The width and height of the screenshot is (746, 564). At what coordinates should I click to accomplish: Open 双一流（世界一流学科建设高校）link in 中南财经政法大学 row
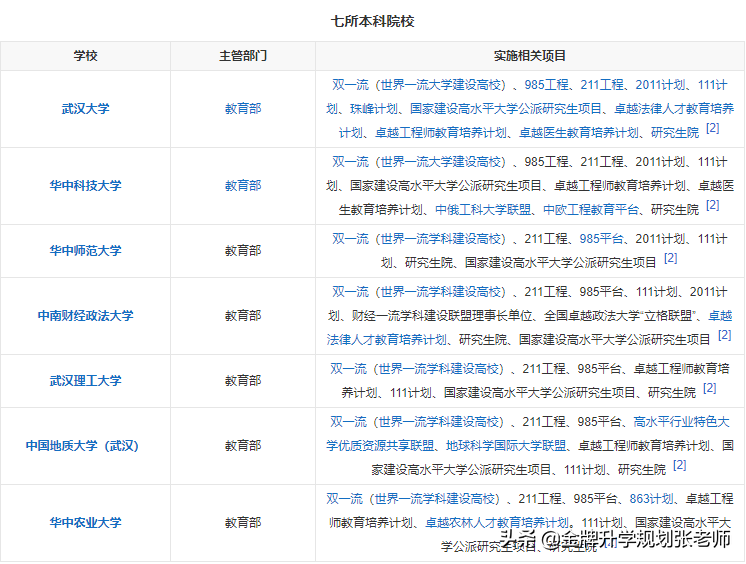click(419, 292)
